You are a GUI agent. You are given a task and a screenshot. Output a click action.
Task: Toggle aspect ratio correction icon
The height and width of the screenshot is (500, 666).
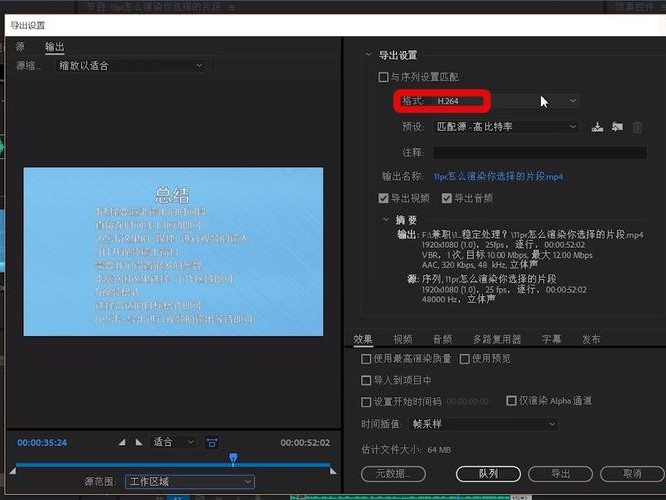pyautogui.click(x=212, y=443)
